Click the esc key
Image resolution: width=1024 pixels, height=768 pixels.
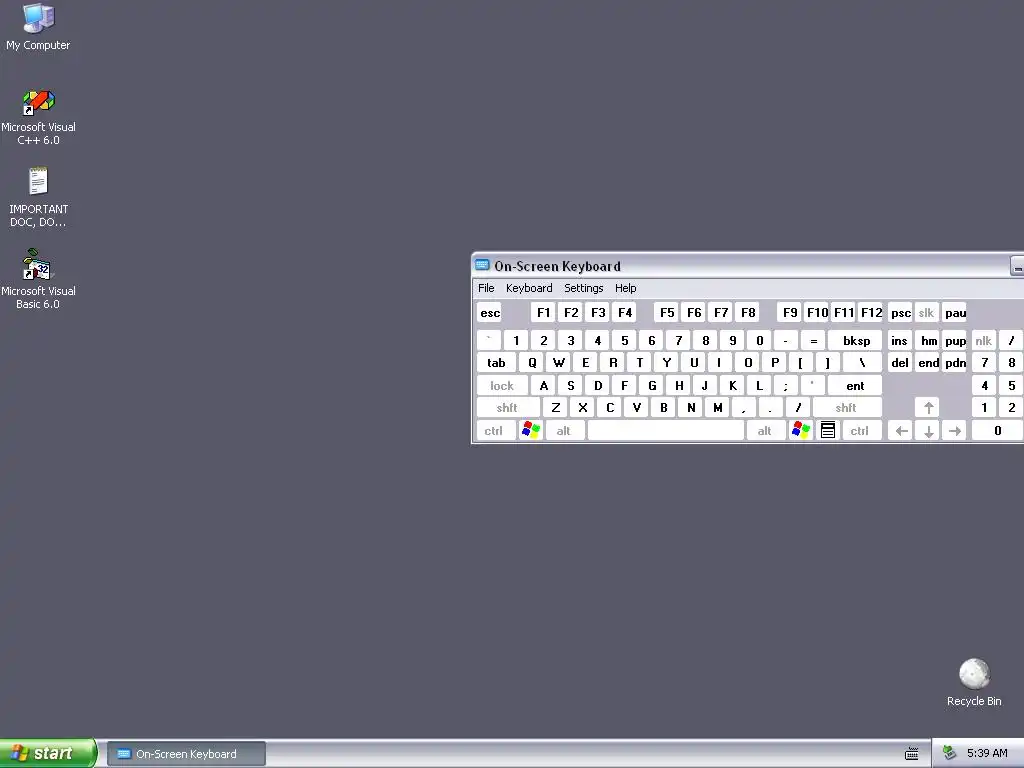490,312
